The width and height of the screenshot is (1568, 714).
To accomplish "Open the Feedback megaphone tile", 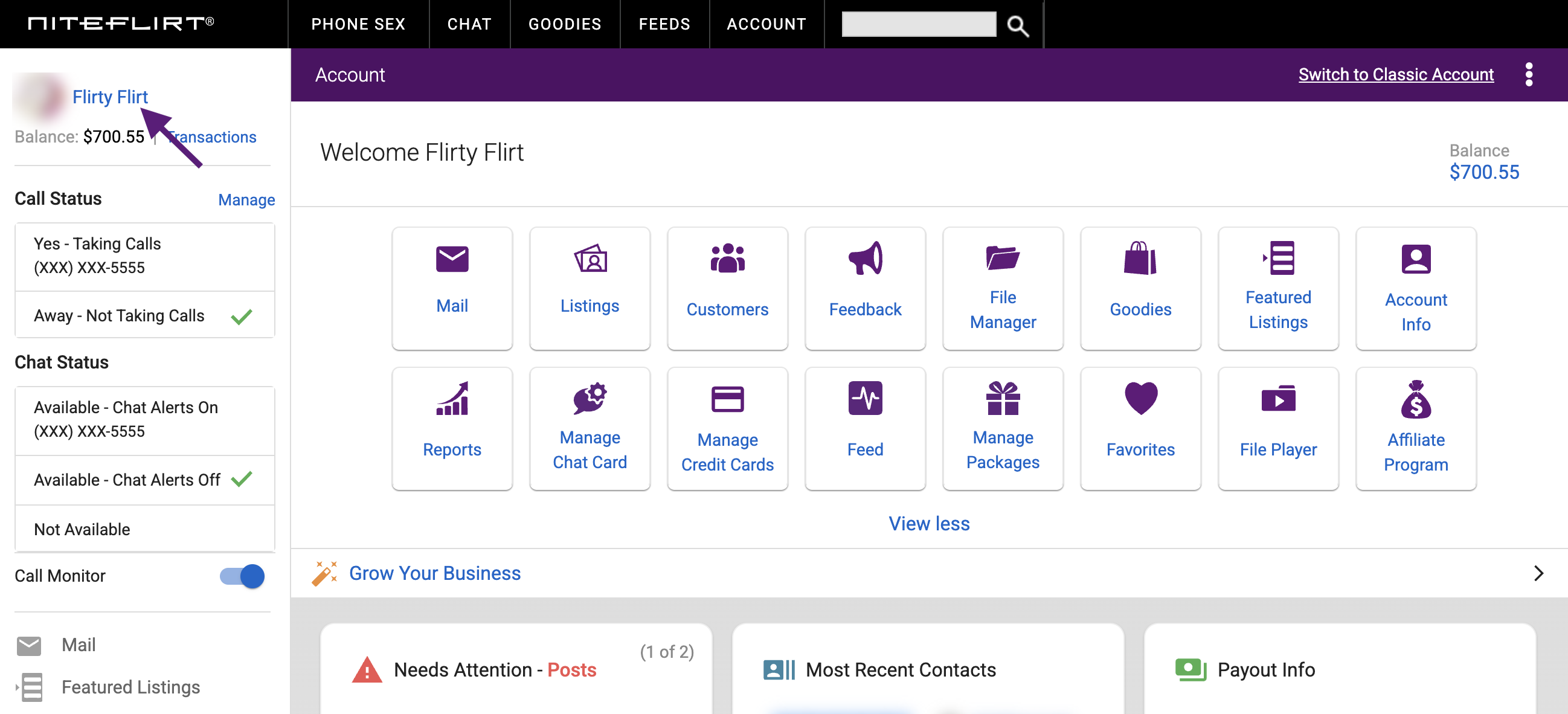I will pyautogui.click(x=865, y=289).
